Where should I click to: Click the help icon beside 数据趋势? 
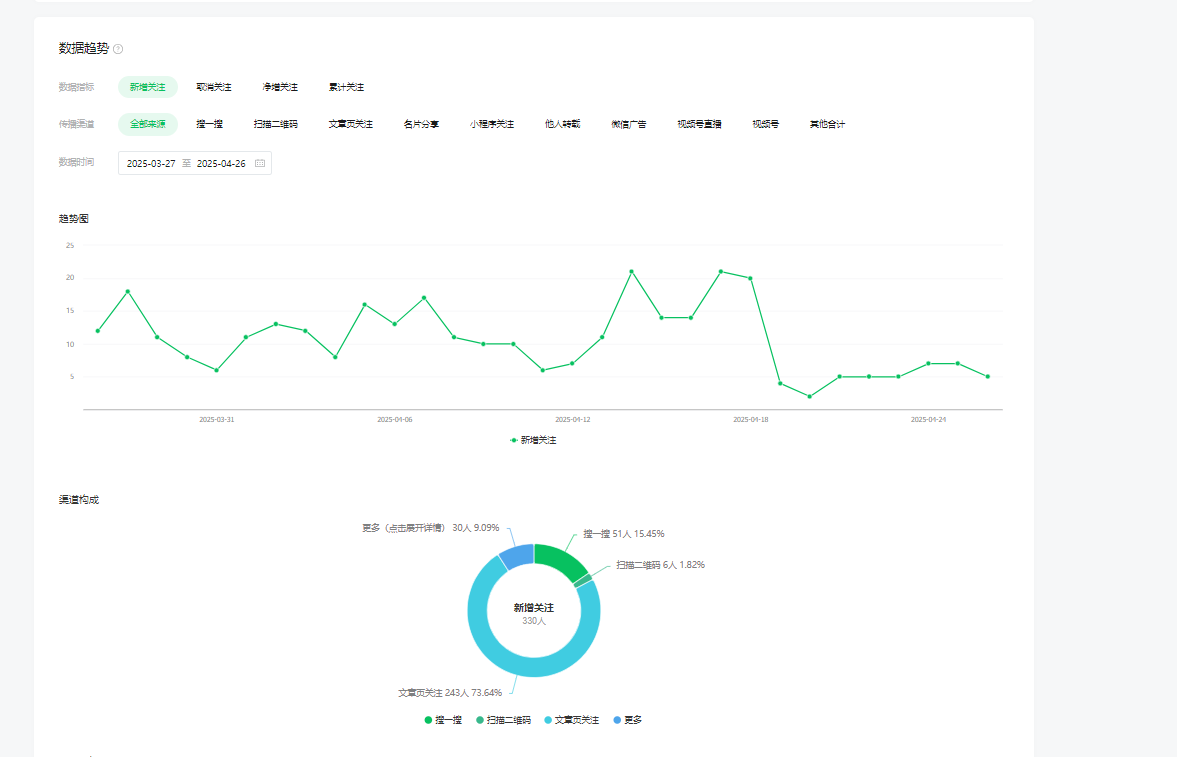pyautogui.click(x=118, y=49)
